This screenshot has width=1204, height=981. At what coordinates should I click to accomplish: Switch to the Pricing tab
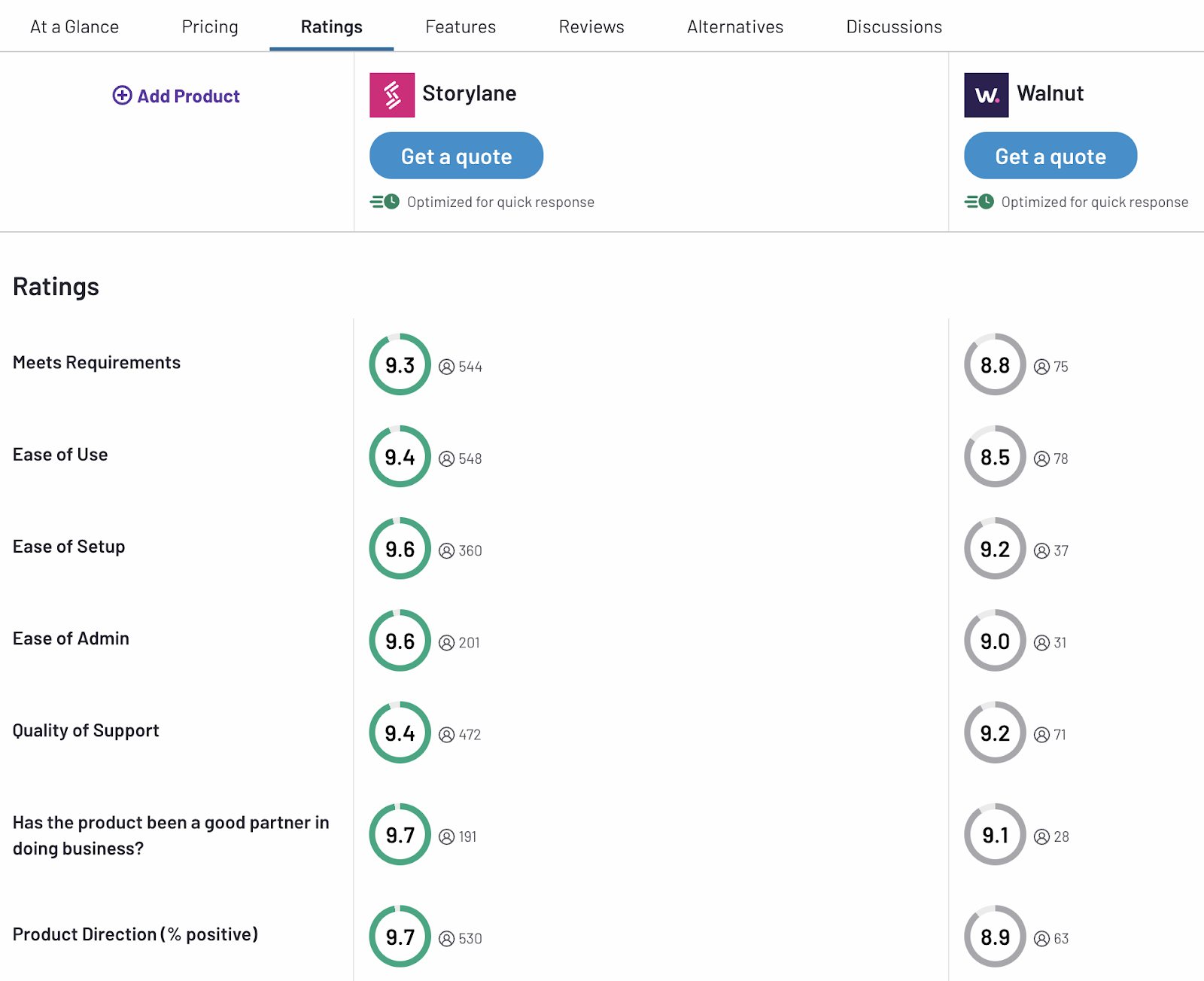tap(210, 26)
